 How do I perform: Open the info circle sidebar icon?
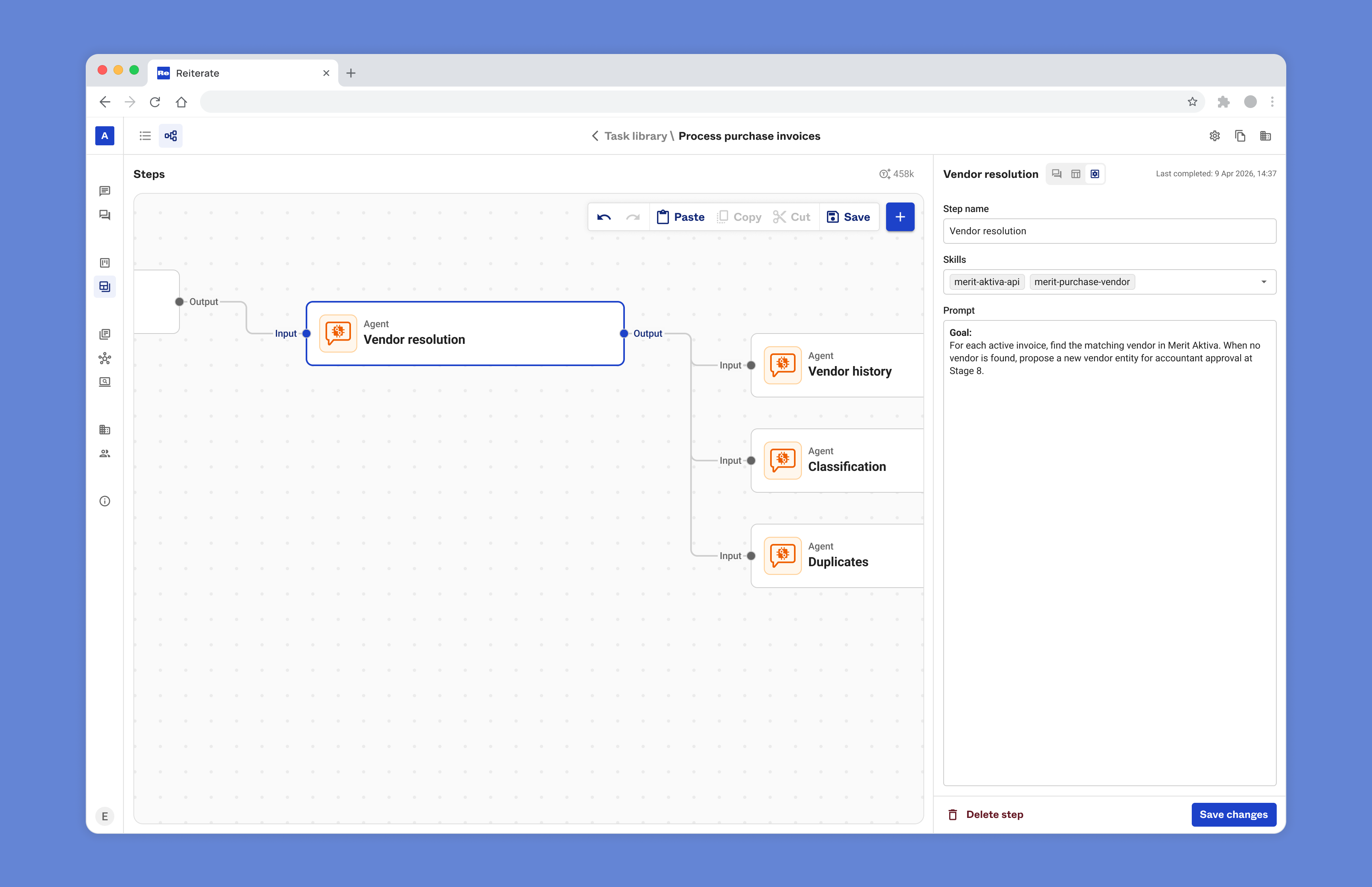coord(104,501)
